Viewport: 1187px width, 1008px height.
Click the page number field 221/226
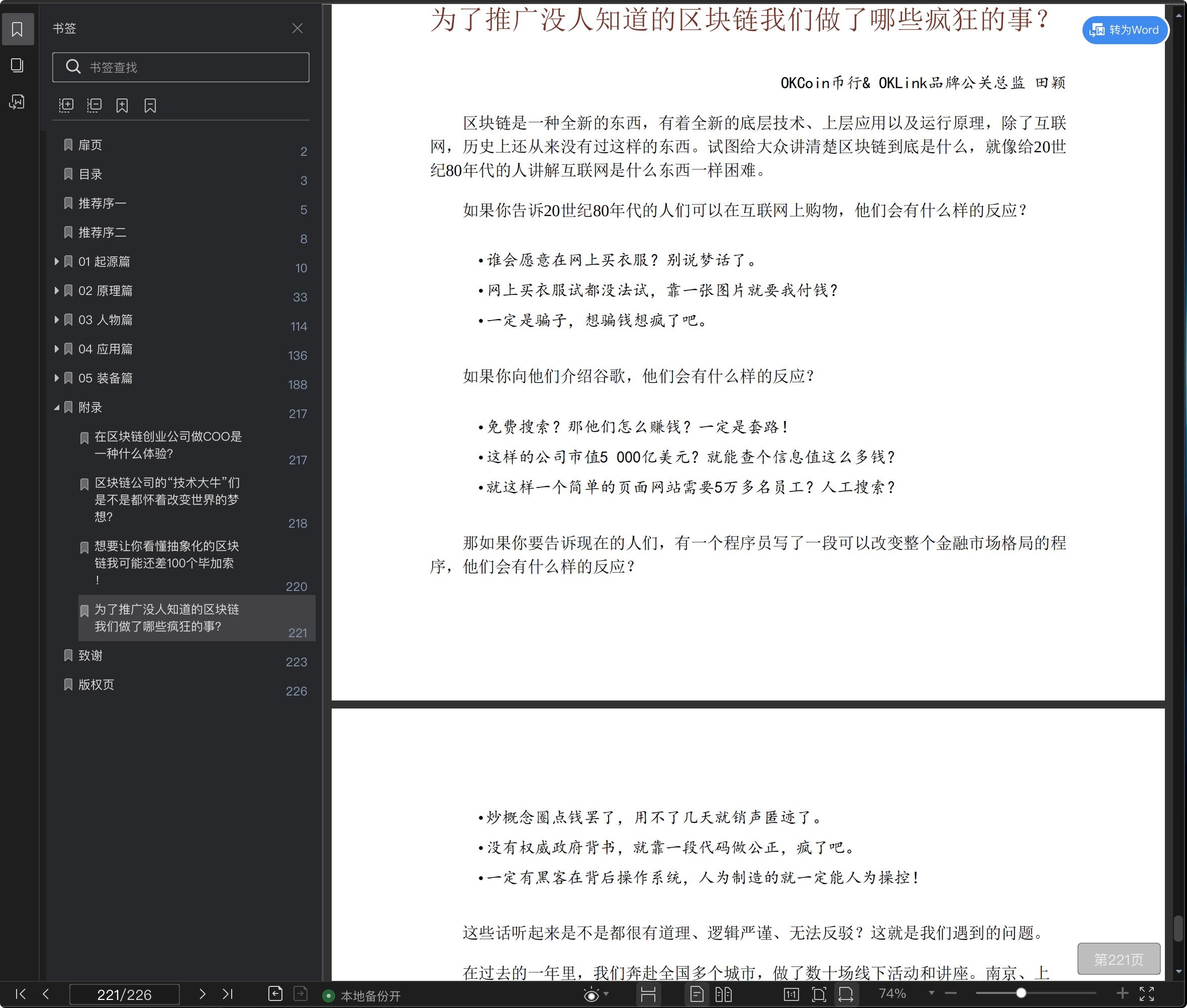coord(125,995)
